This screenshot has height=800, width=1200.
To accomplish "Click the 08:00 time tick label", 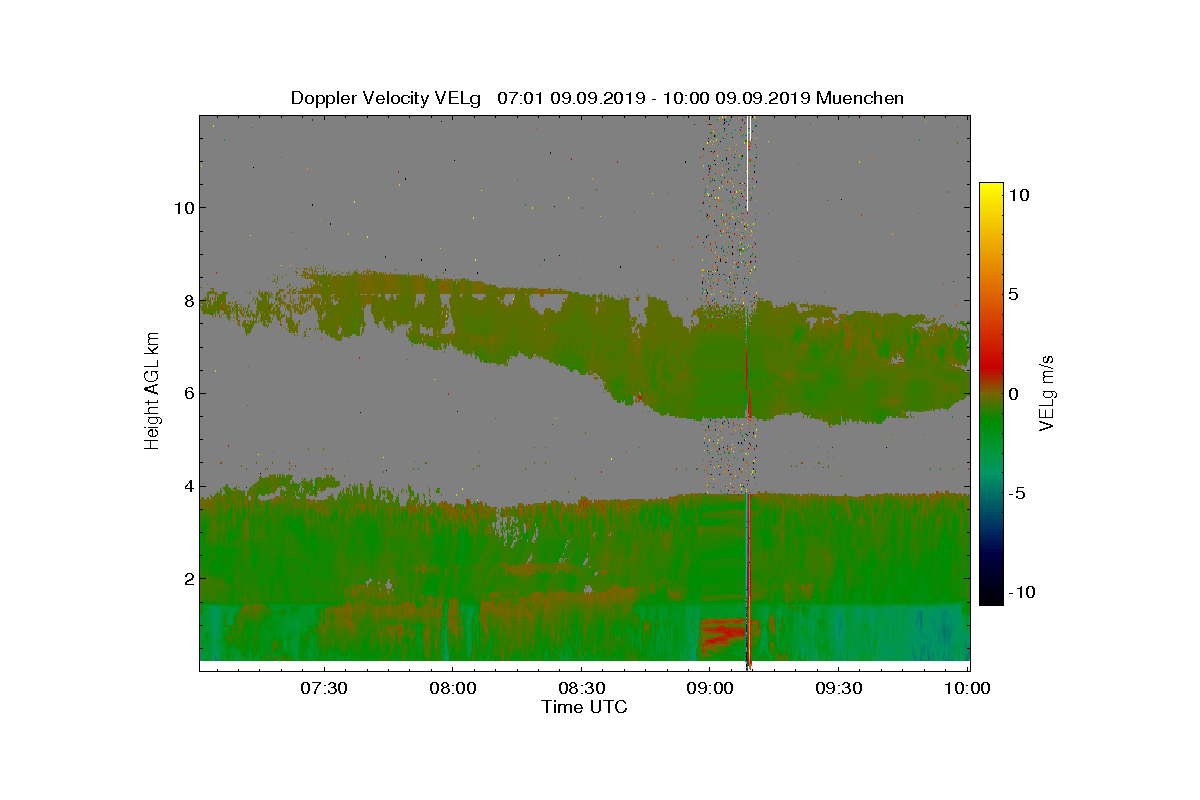I will pos(452,689).
